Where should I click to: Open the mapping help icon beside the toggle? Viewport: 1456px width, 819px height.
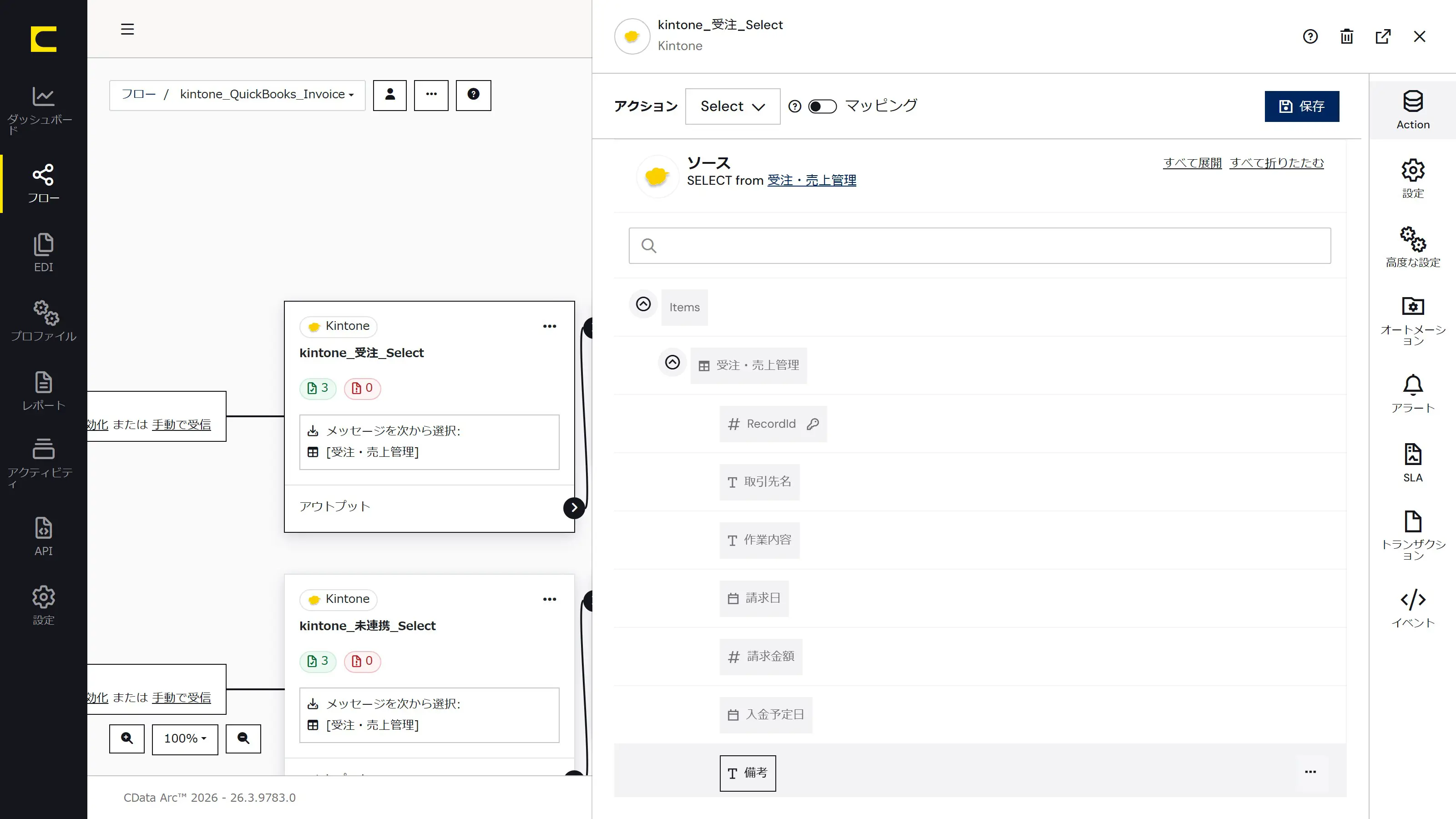pos(795,106)
